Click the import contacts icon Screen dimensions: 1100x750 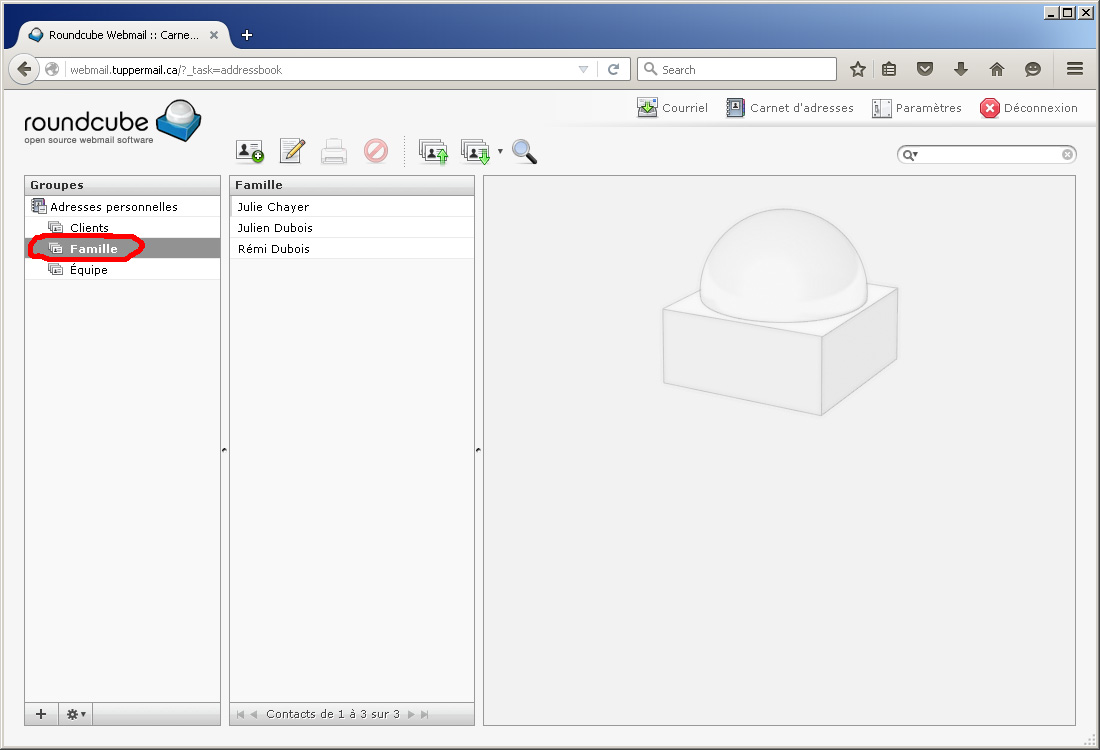(x=433, y=152)
